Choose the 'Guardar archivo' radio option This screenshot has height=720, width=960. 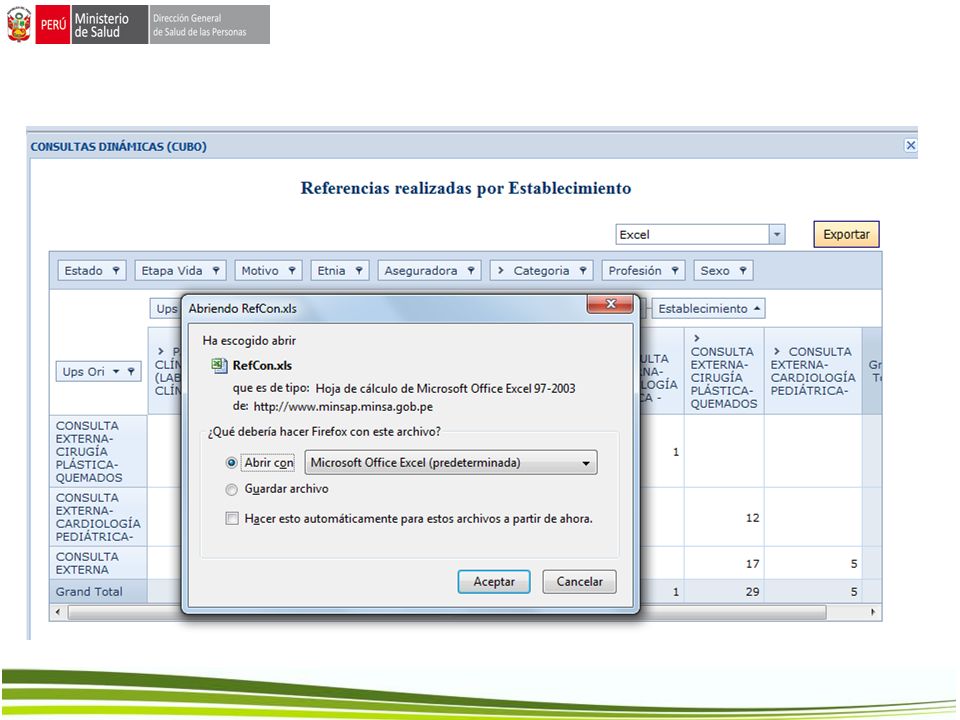coord(231,489)
